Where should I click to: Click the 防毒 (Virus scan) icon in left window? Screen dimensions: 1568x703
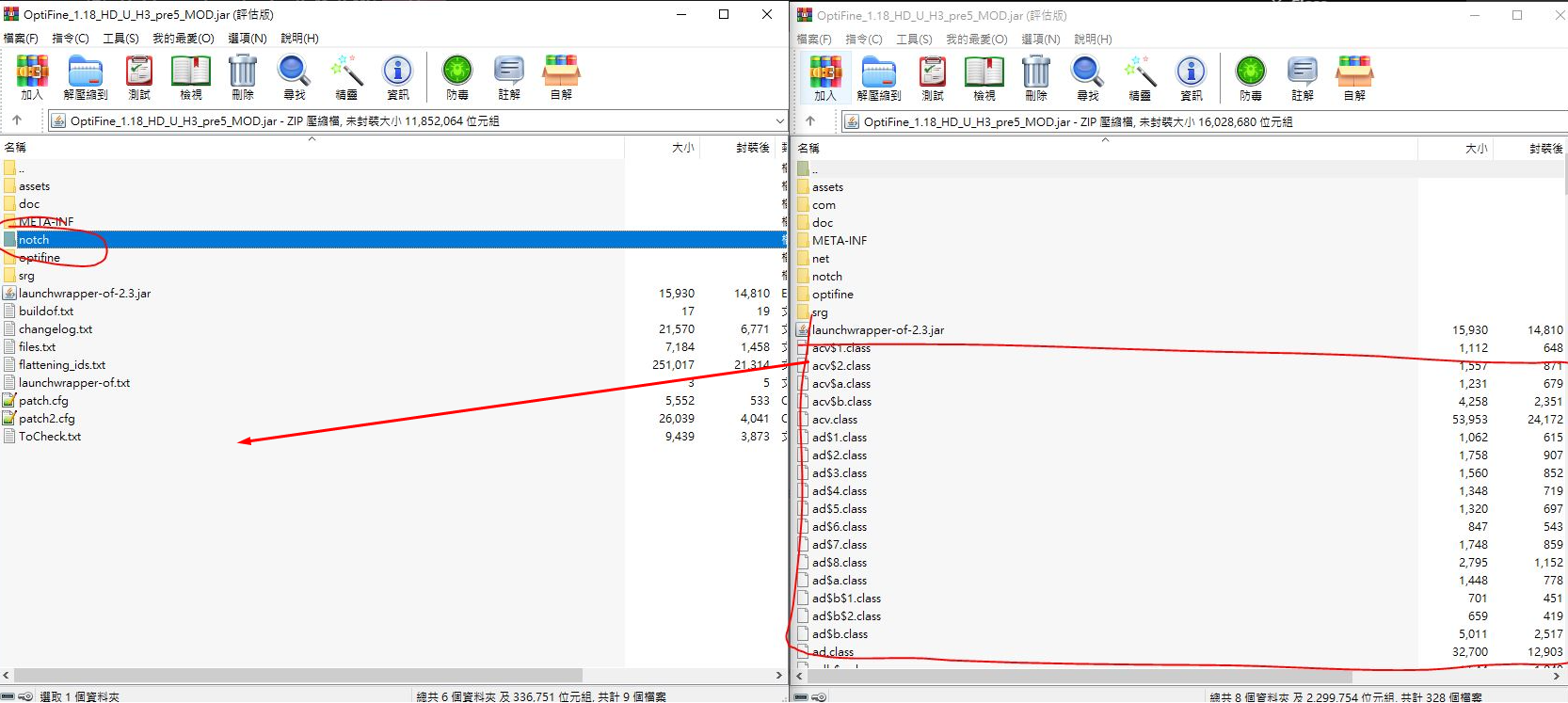coord(457,77)
